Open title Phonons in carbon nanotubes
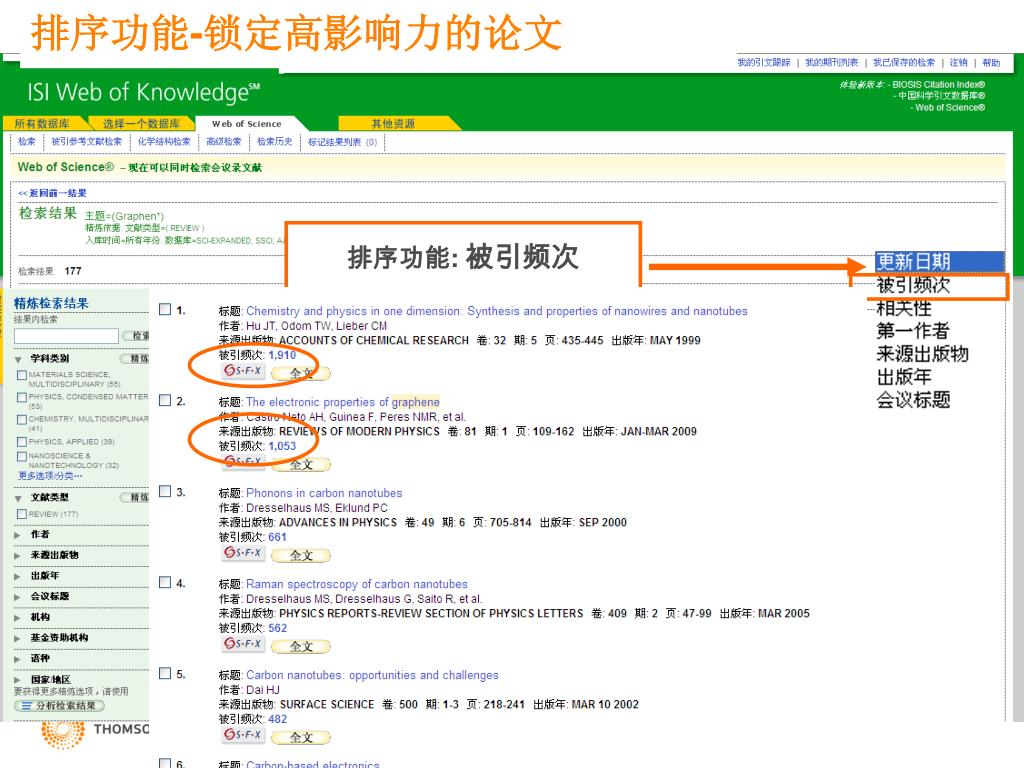The image size is (1024, 768). pyautogui.click(x=324, y=493)
